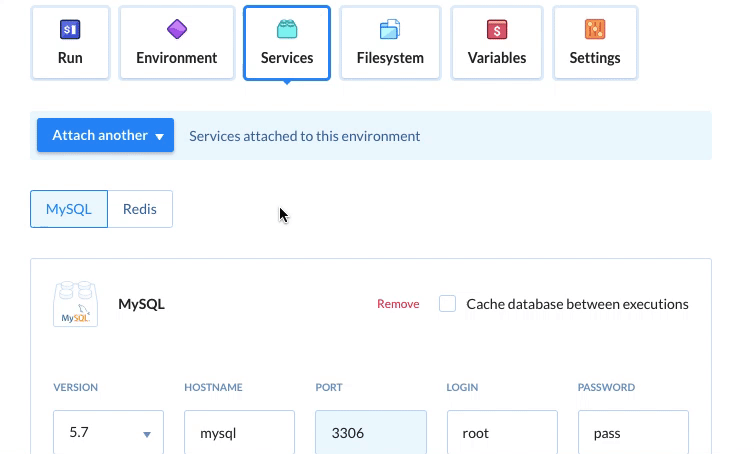Click the Run terminal icon

70,29
